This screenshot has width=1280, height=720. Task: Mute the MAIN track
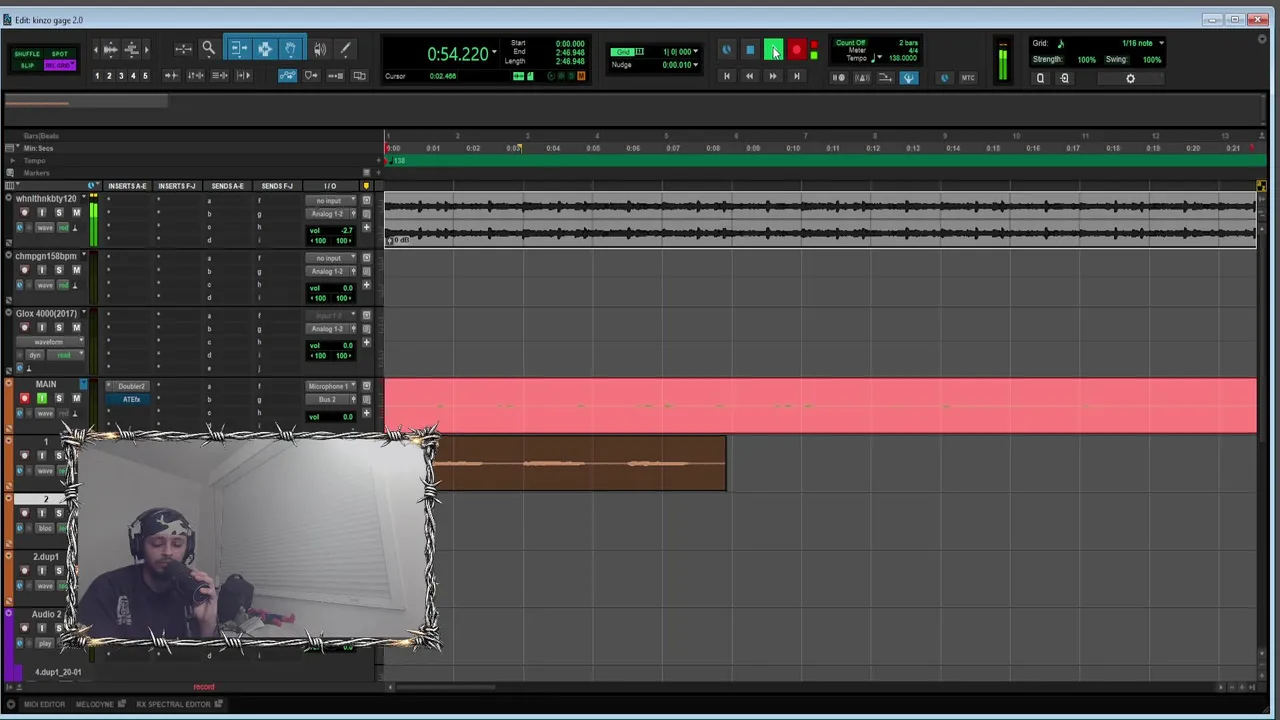point(76,398)
